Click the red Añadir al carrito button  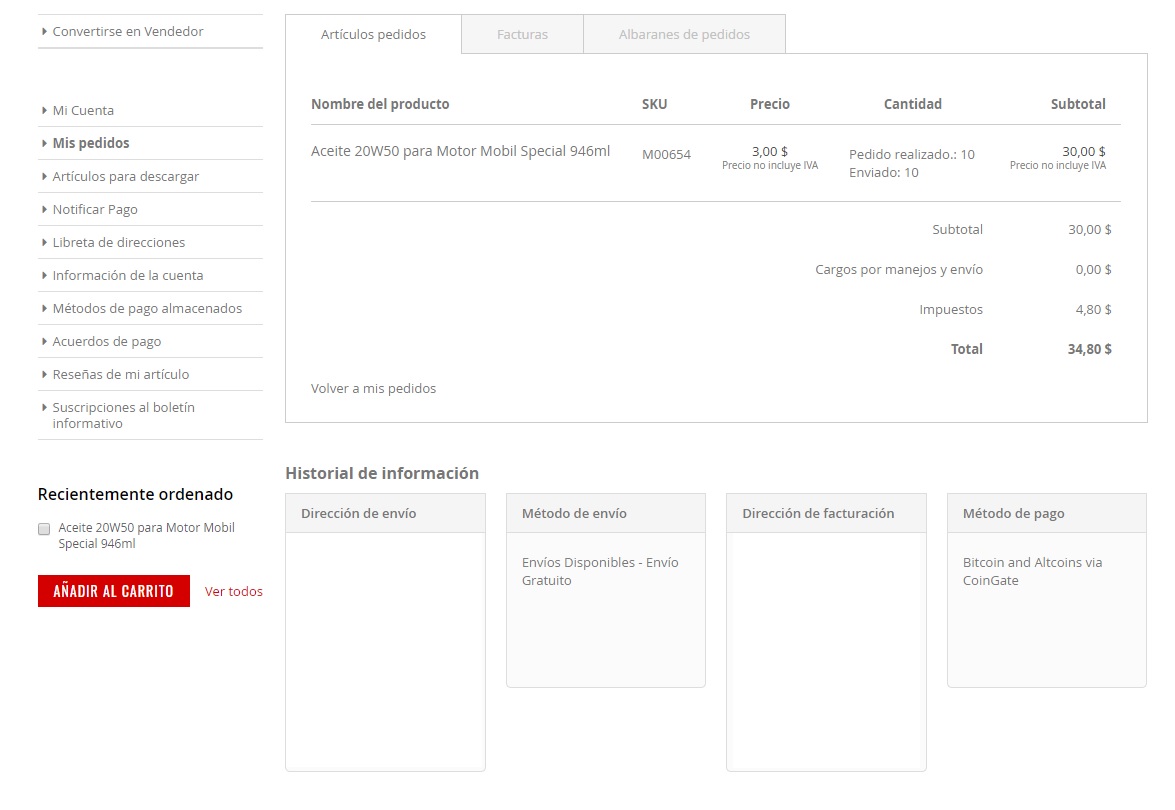[x=113, y=591]
